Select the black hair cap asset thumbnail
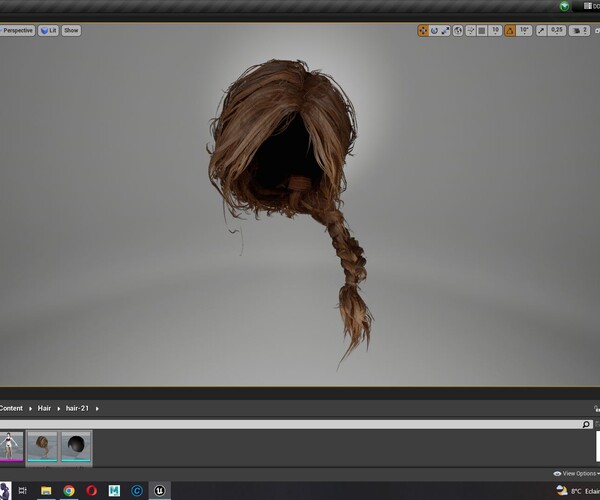This screenshot has height=500, width=600. (x=76, y=446)
